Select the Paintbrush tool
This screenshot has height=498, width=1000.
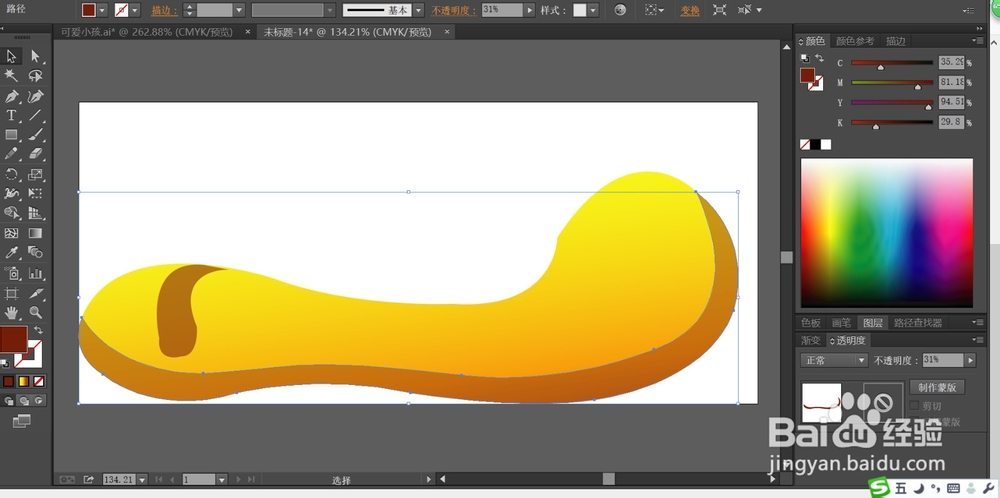[35, 135]
